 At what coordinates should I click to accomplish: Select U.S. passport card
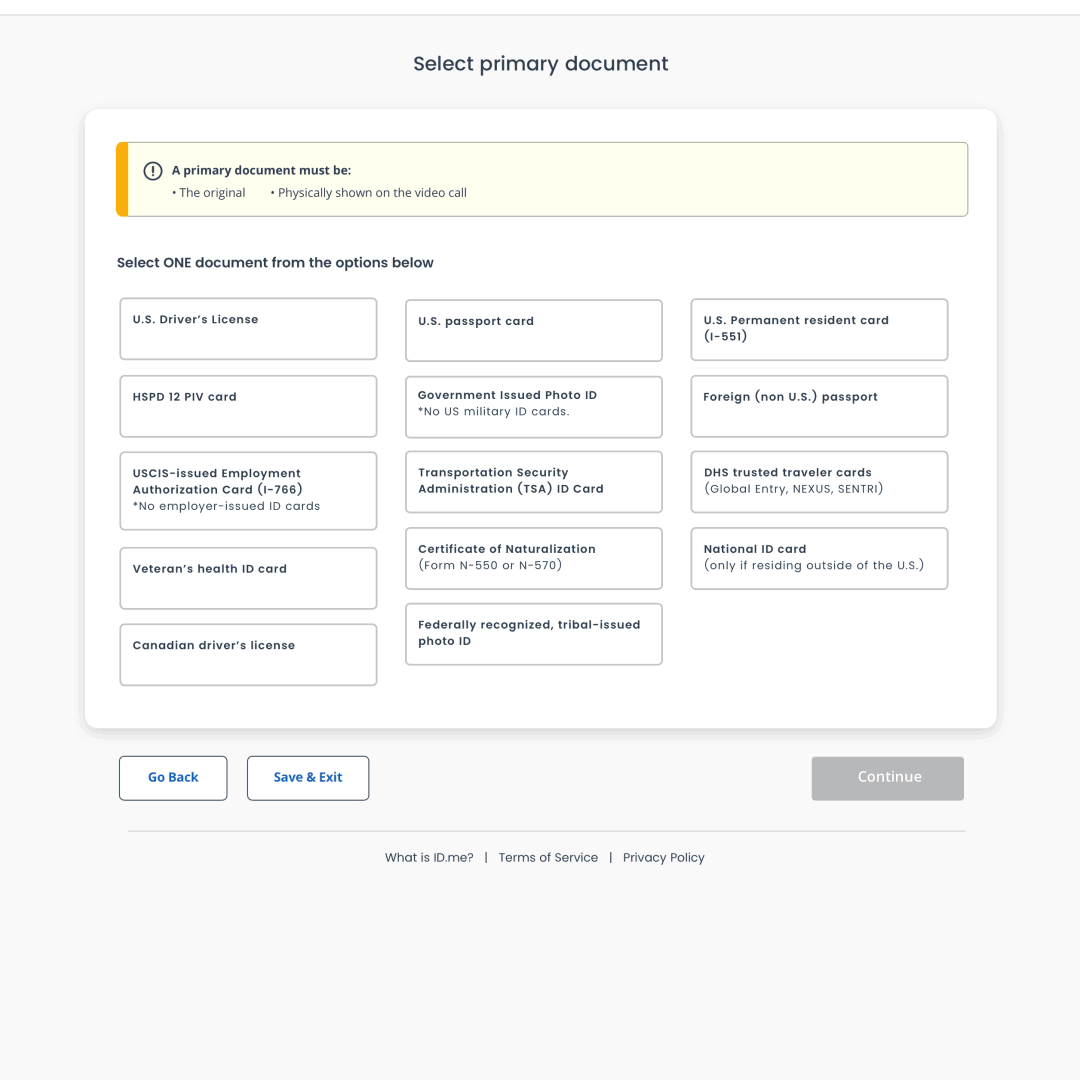[x=533, y=330]
